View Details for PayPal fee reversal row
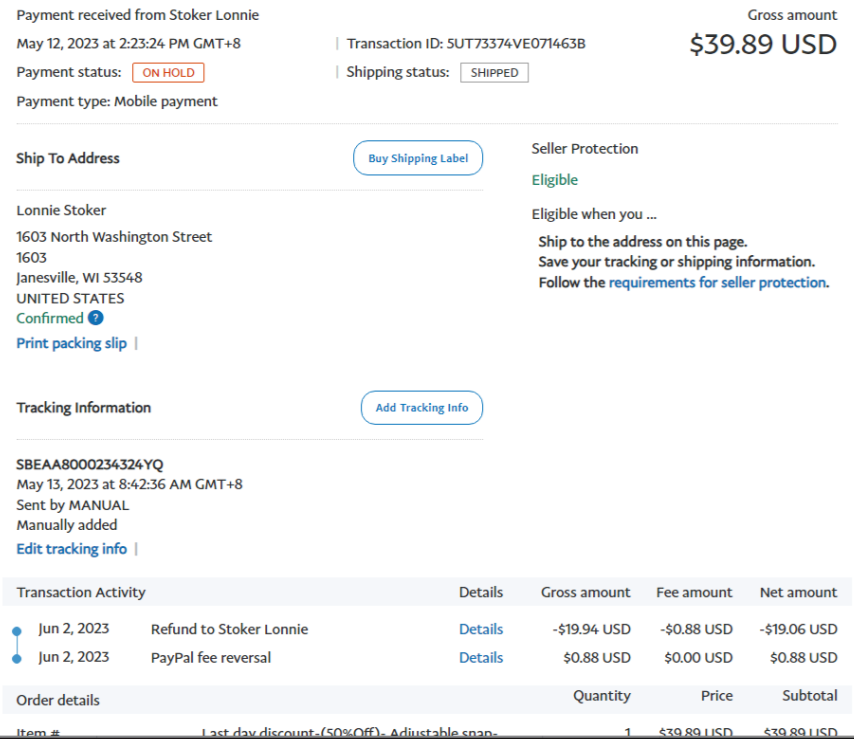Image resolution: width=854 pixels, height=739 pixels. [481, 658]
